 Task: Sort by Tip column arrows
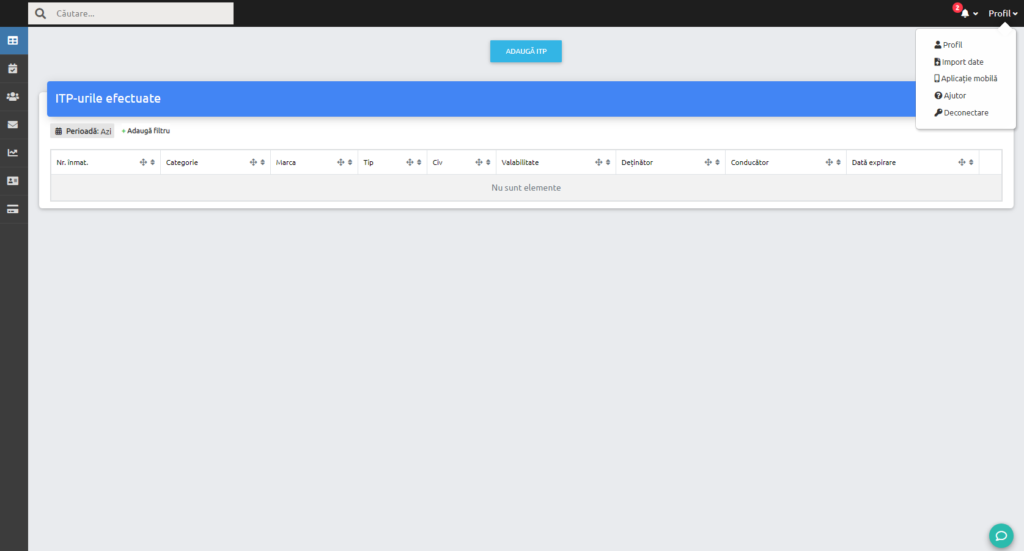tap(419, 163)
